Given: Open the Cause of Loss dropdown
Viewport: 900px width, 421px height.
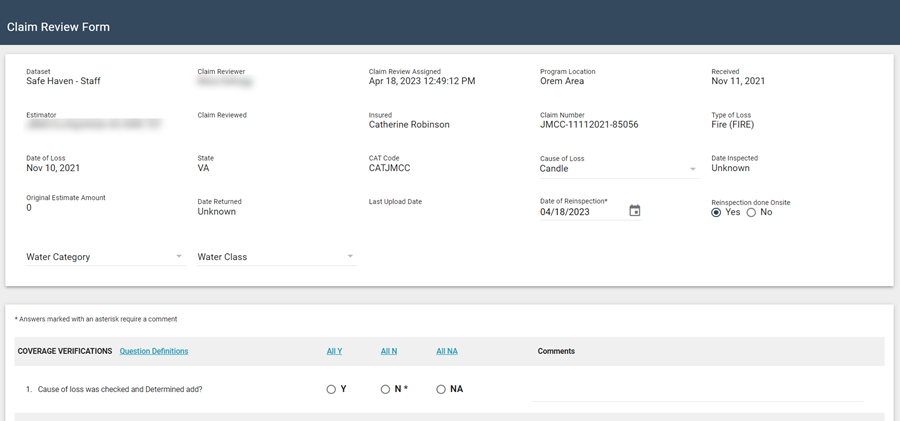Looking at the screenshot, I should coord(619,169).
